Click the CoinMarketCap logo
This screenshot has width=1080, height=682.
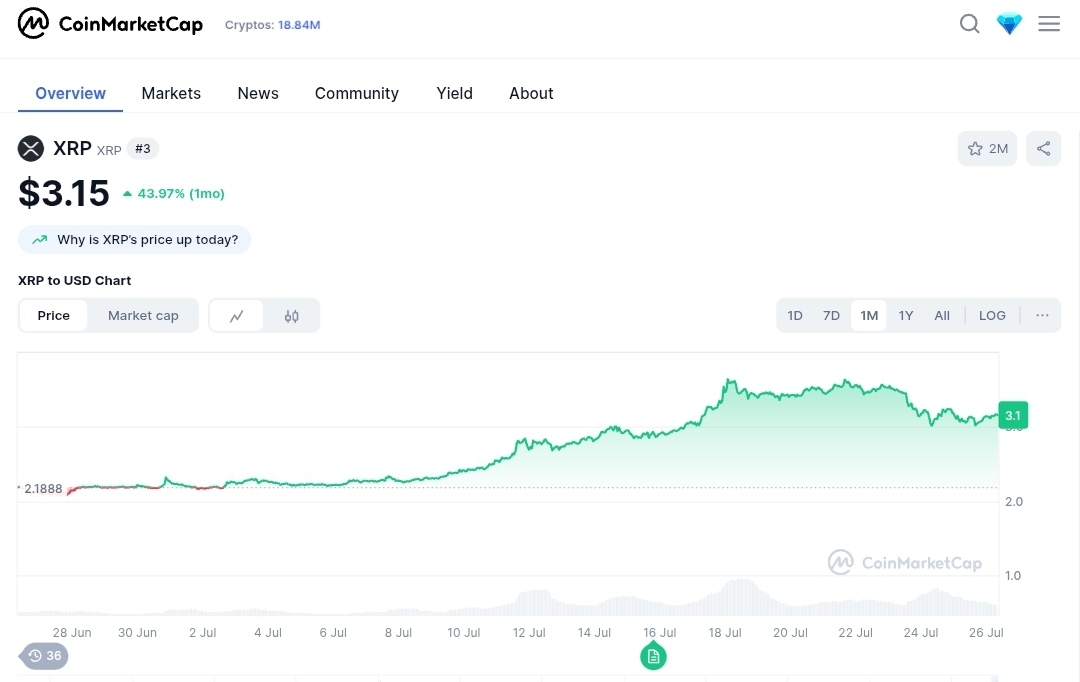click(110, 24)
